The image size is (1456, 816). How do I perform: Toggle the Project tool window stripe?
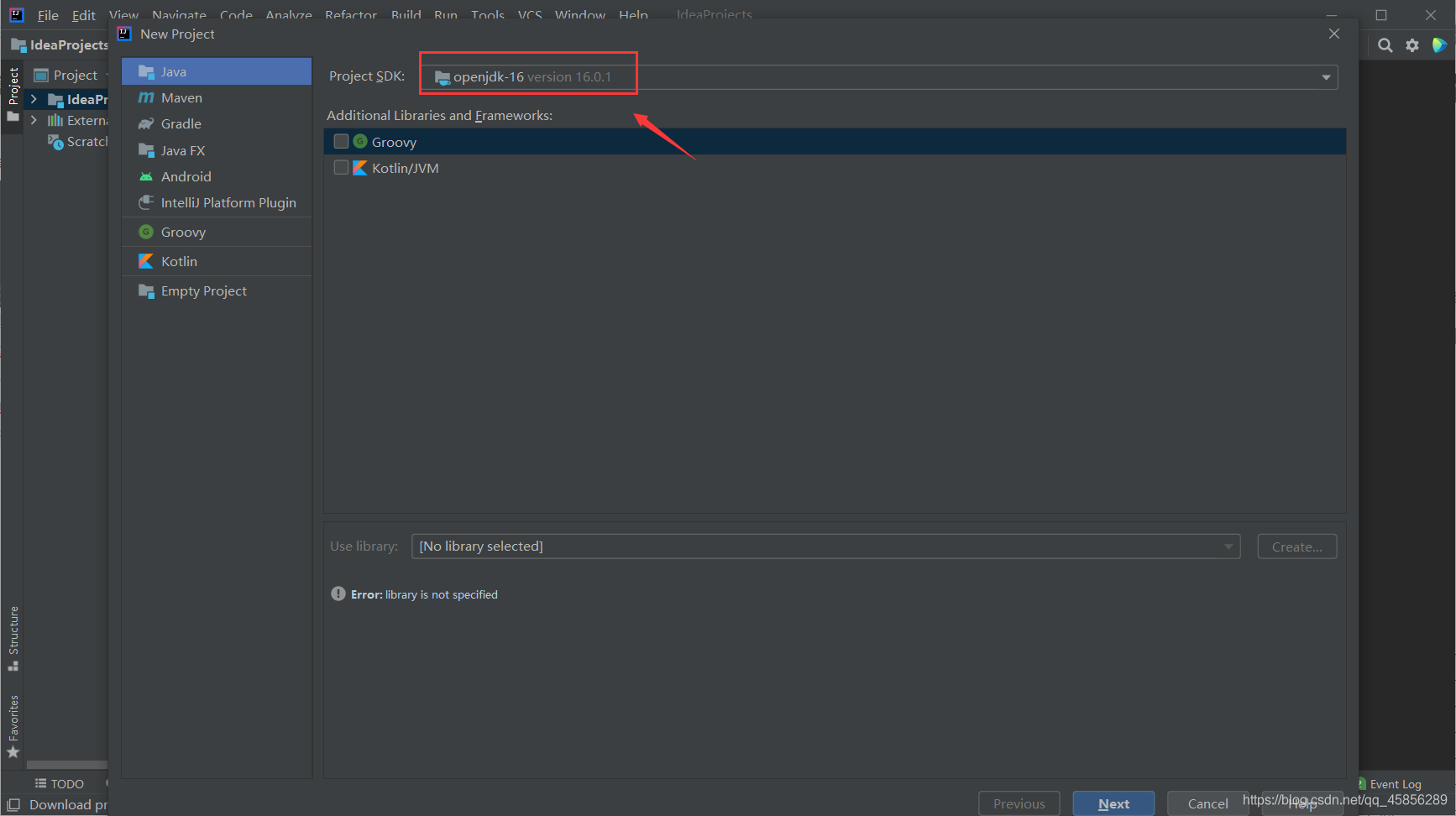coord(13,94)
